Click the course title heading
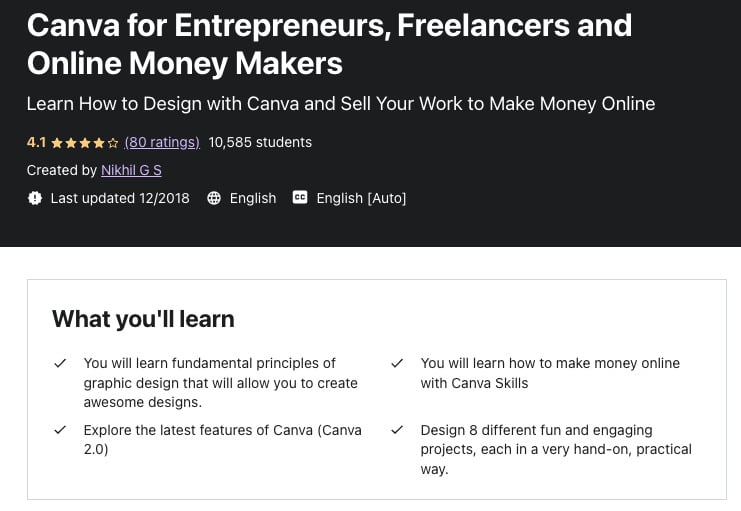 tap(329, 44)
